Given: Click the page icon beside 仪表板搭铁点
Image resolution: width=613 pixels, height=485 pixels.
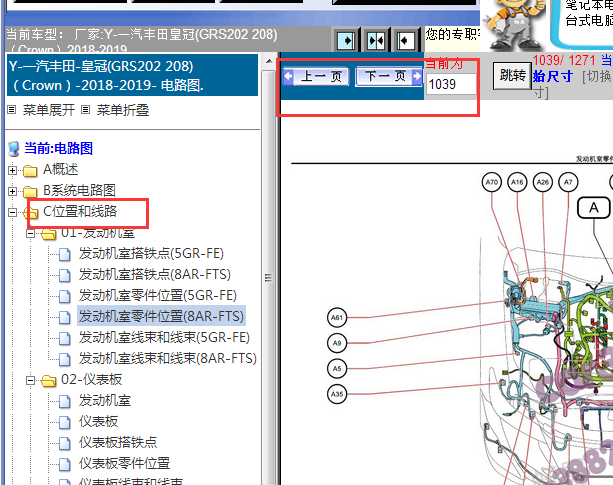Looking at the screenshot, I should coord(65,443).
